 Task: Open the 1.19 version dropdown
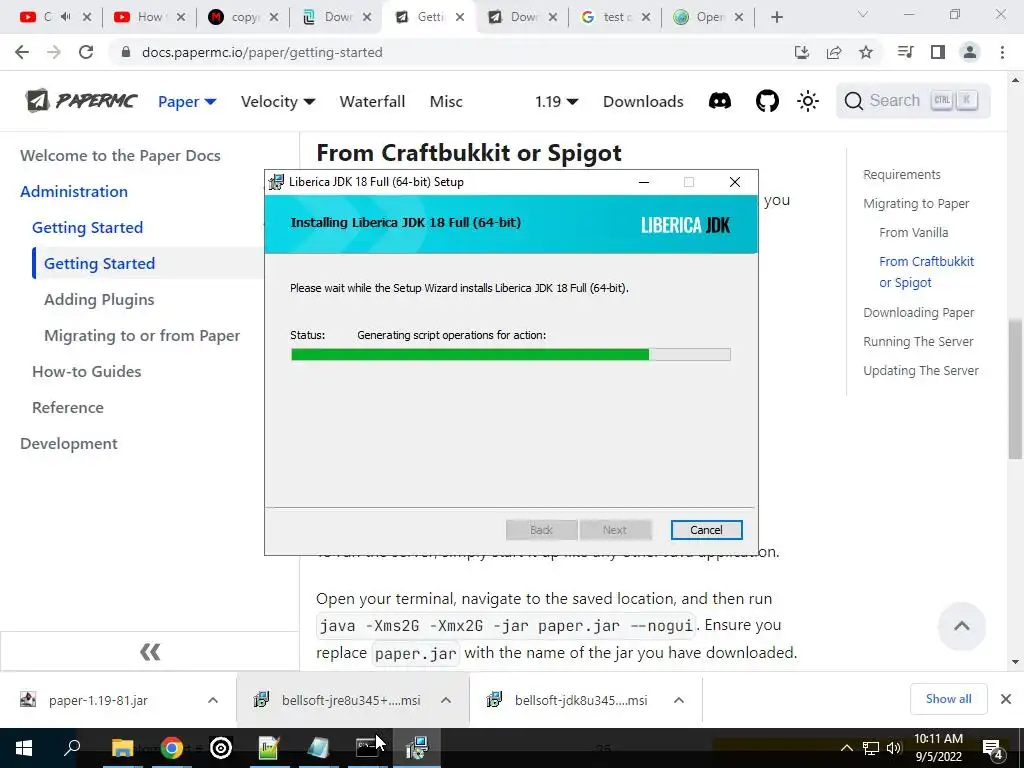[556, 101]
